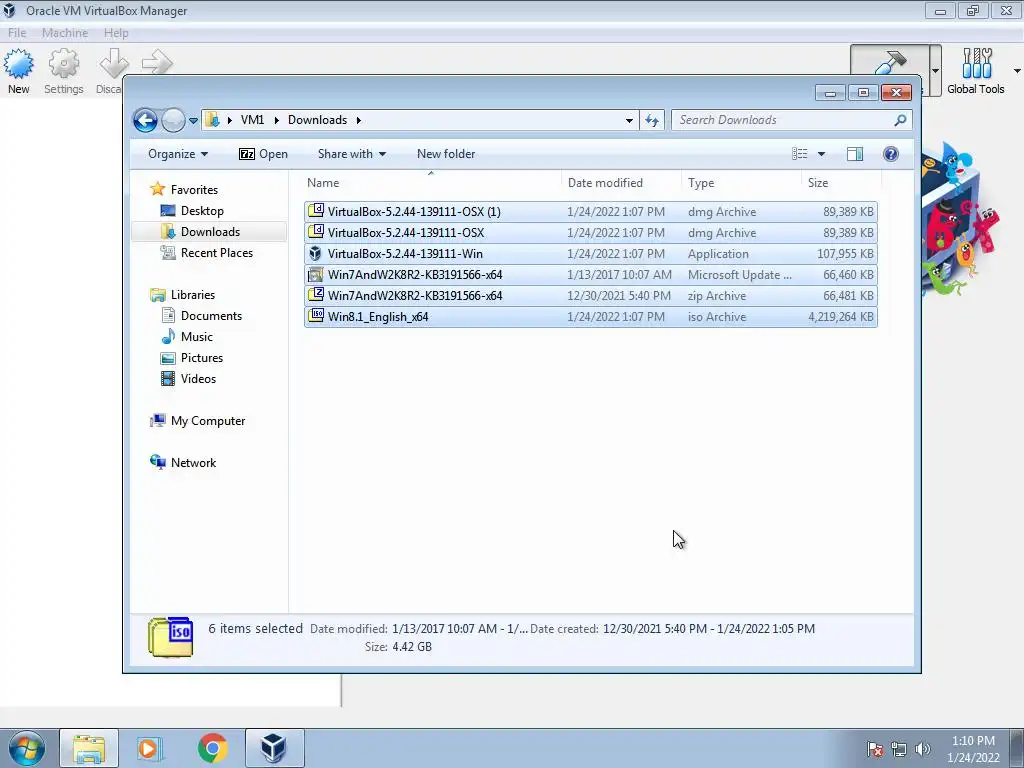Launch Google Chrome from taskbar
The width and height of the screenshot is (1024, 768).
[212, 748]
